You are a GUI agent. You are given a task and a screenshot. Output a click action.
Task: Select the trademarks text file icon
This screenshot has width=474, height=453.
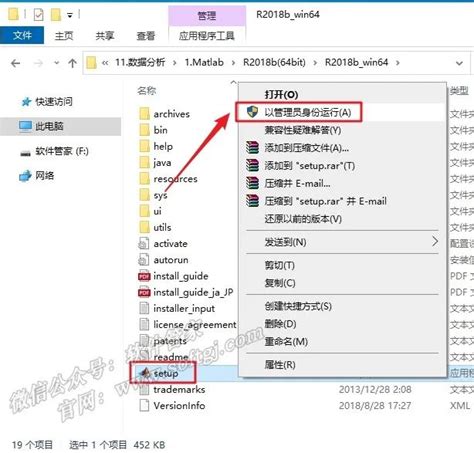pos(144,389)
